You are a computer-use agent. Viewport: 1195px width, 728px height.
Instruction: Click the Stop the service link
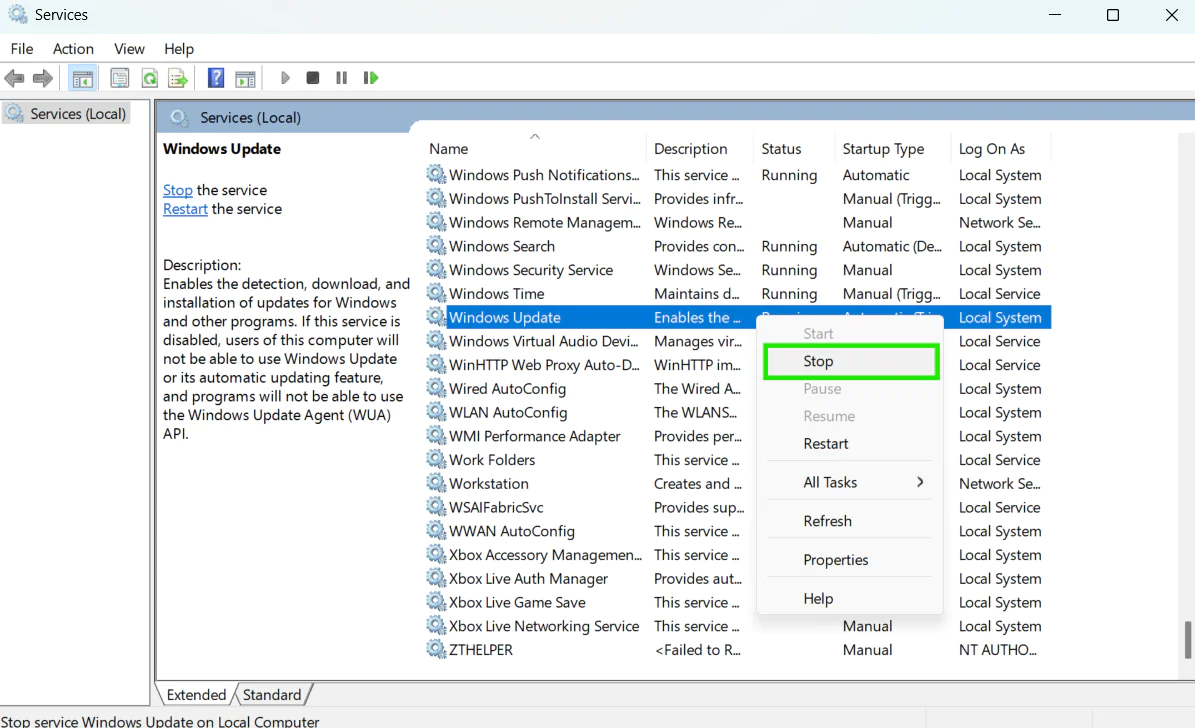point(178,190)
